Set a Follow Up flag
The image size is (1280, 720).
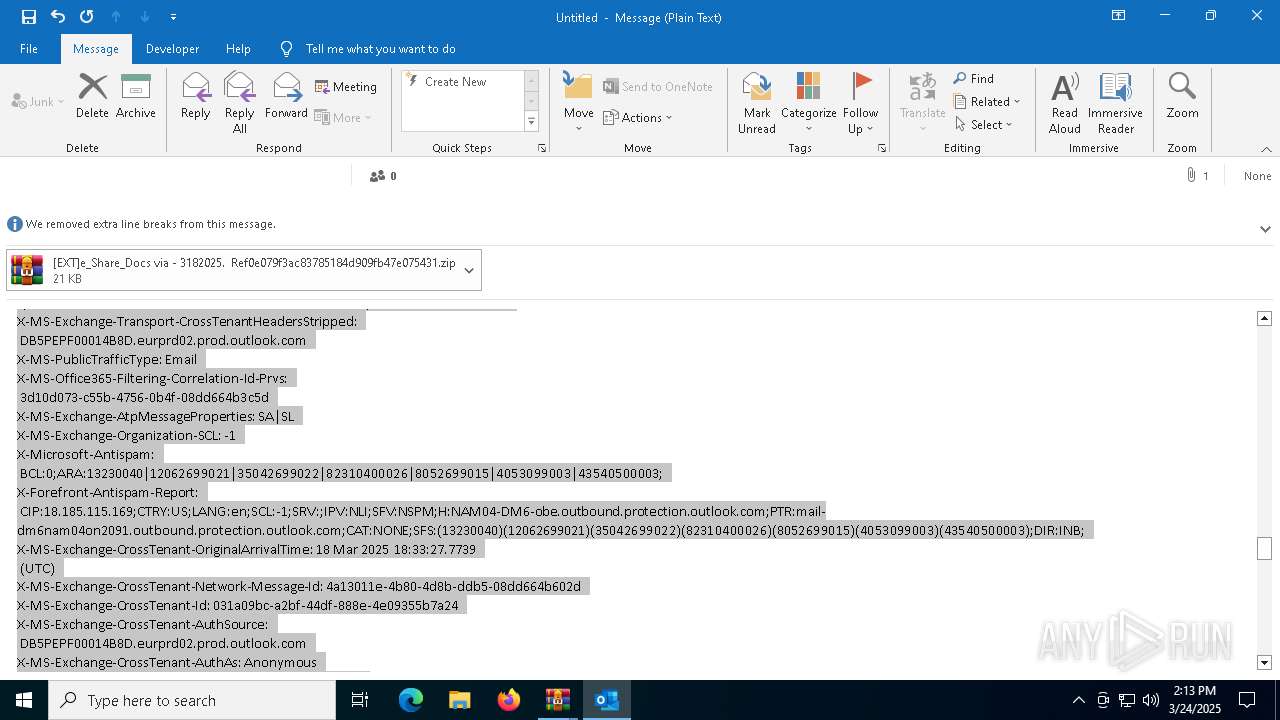[860, 102]
